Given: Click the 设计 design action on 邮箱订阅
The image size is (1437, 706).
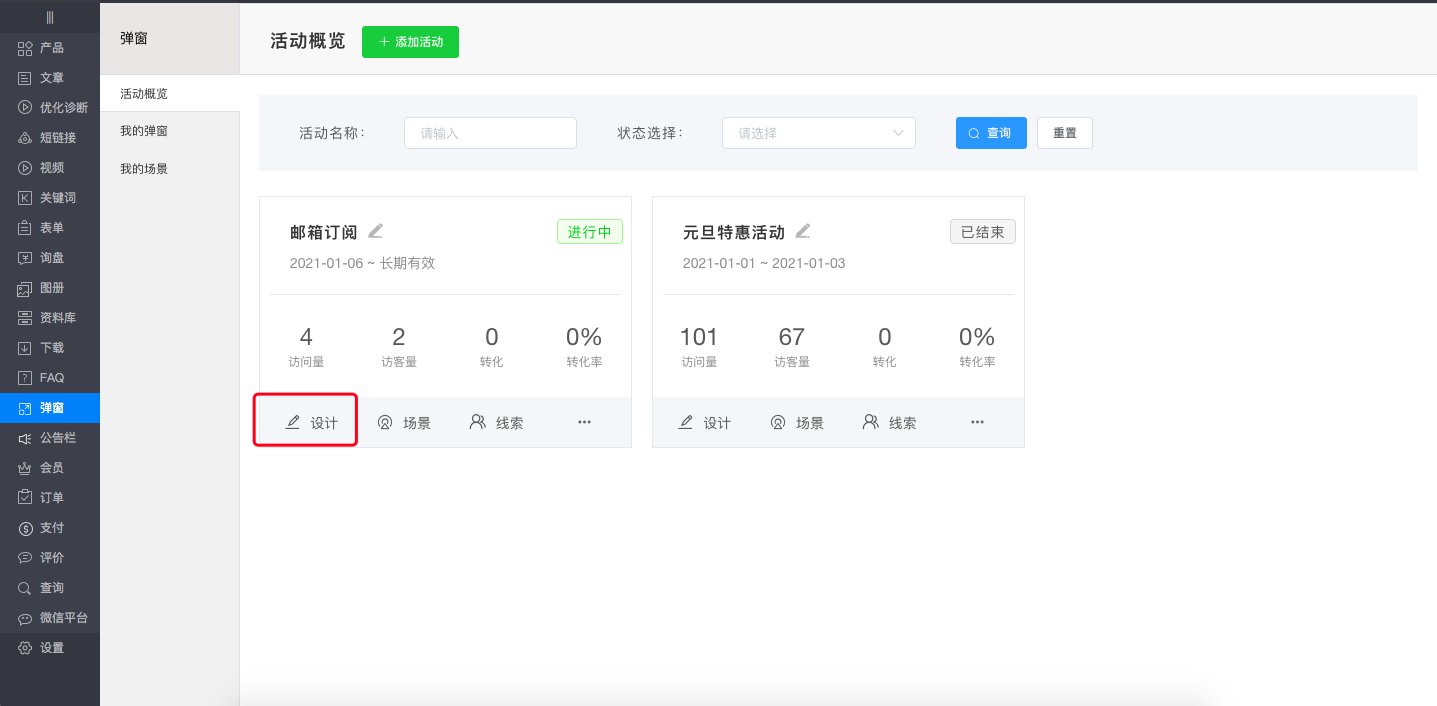Looking at the screenshot, I should coord(305,421).
